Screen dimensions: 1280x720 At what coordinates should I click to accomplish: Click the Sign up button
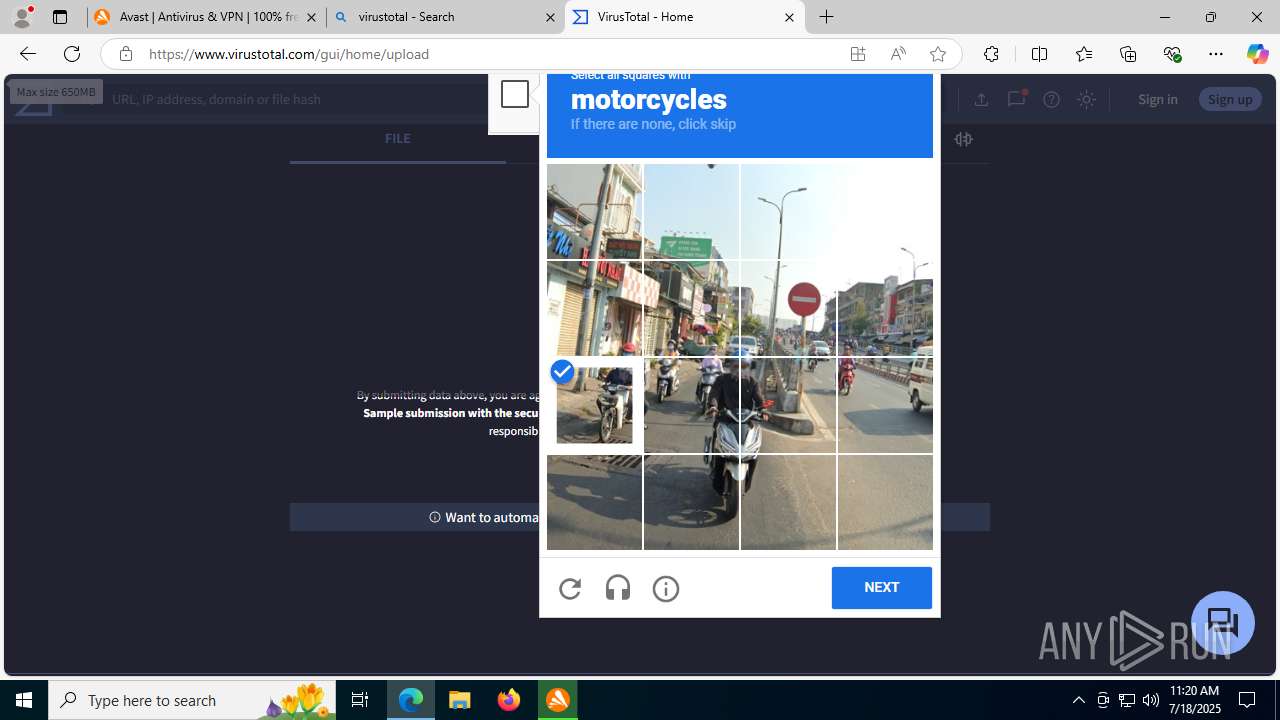pos(1230,99)
